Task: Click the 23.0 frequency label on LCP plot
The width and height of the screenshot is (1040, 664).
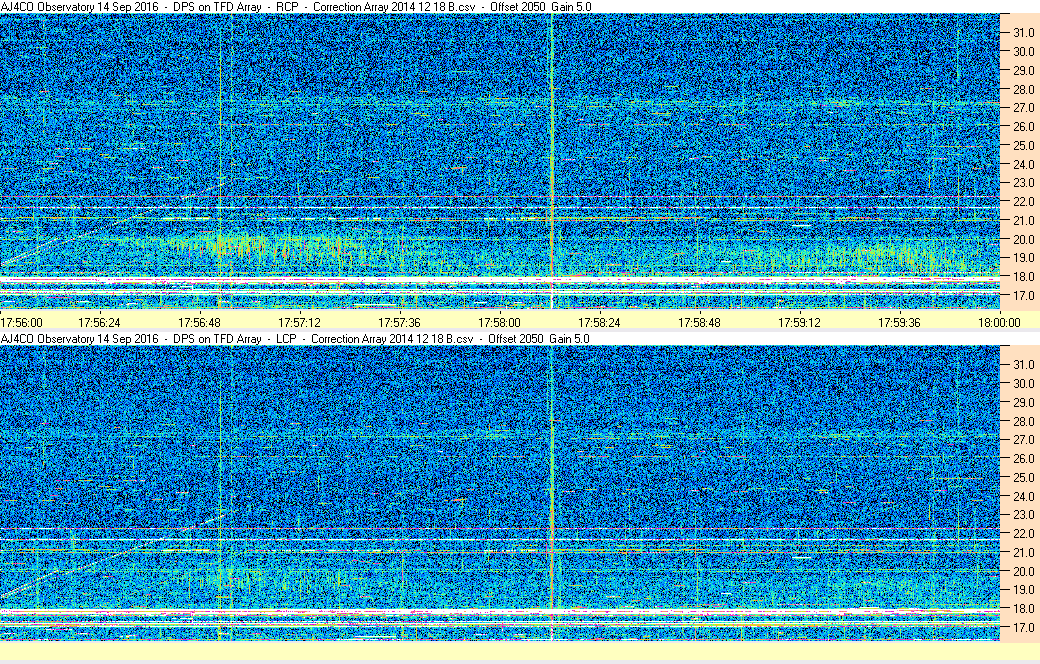Action: tap(1023, 514)
